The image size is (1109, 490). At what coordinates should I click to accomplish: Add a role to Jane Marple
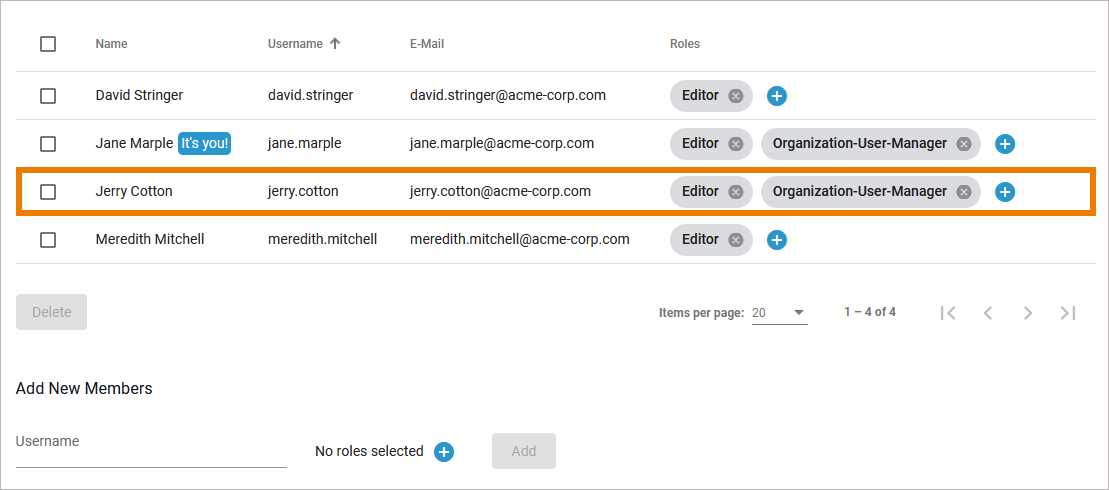coord(1006,144)
